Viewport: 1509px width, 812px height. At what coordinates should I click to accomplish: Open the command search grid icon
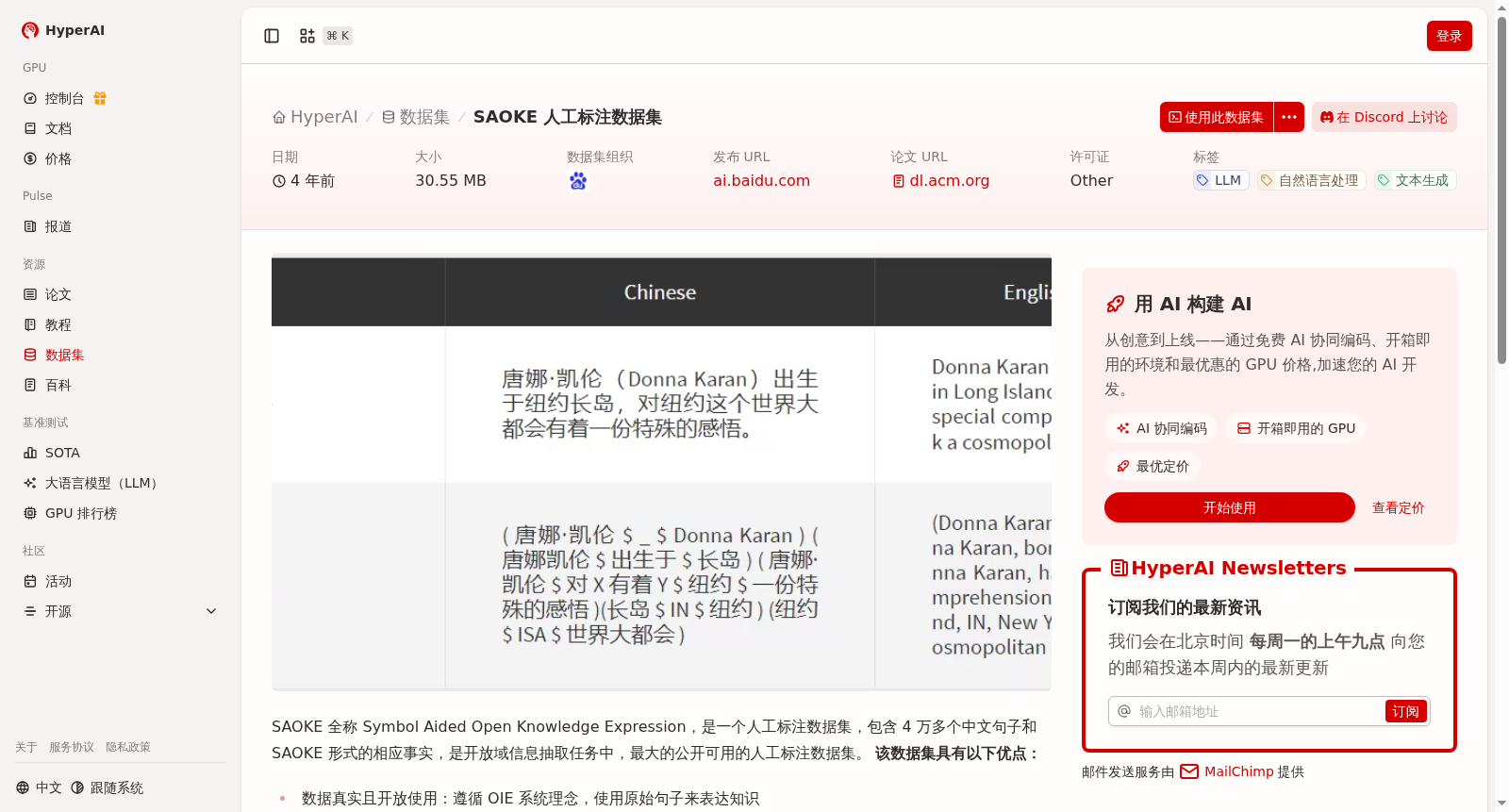pyautogui.click(x=307, y=36)
